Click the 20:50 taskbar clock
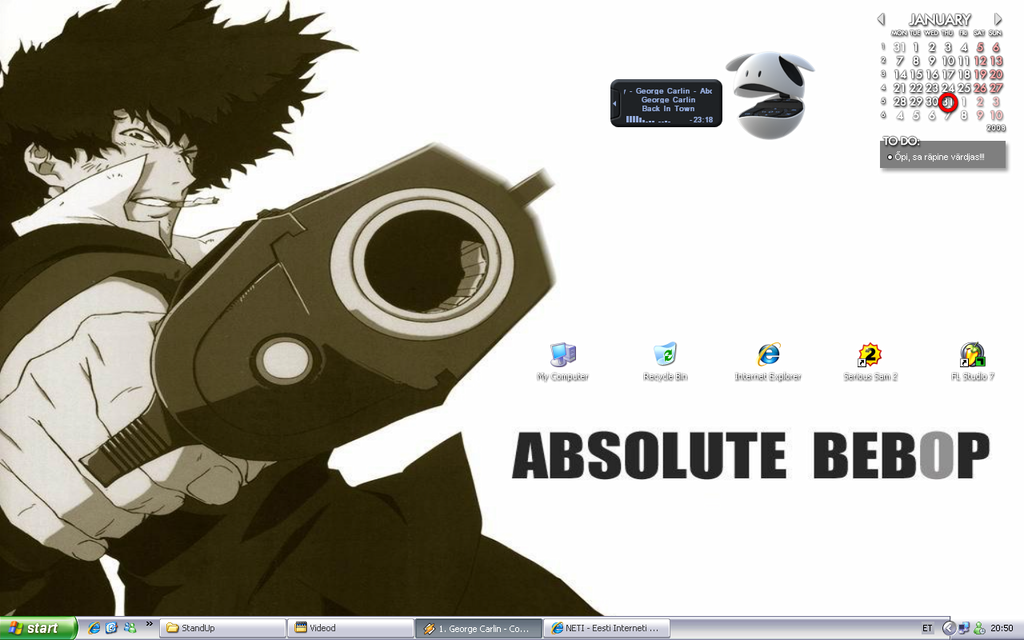Screen dimensions: 1024x640 pyautogui.click(x=1002, y=628)
